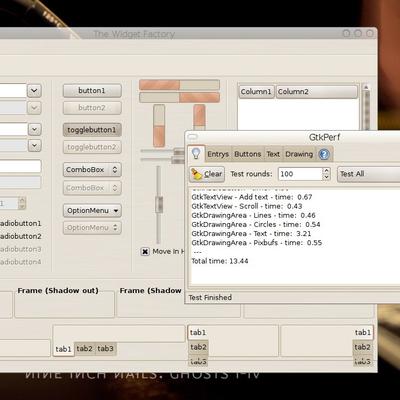Image resolution: width=400 pixels, height=400 pixels.
Task: Switch to the Entrys tab
Action: click(218, 154)
